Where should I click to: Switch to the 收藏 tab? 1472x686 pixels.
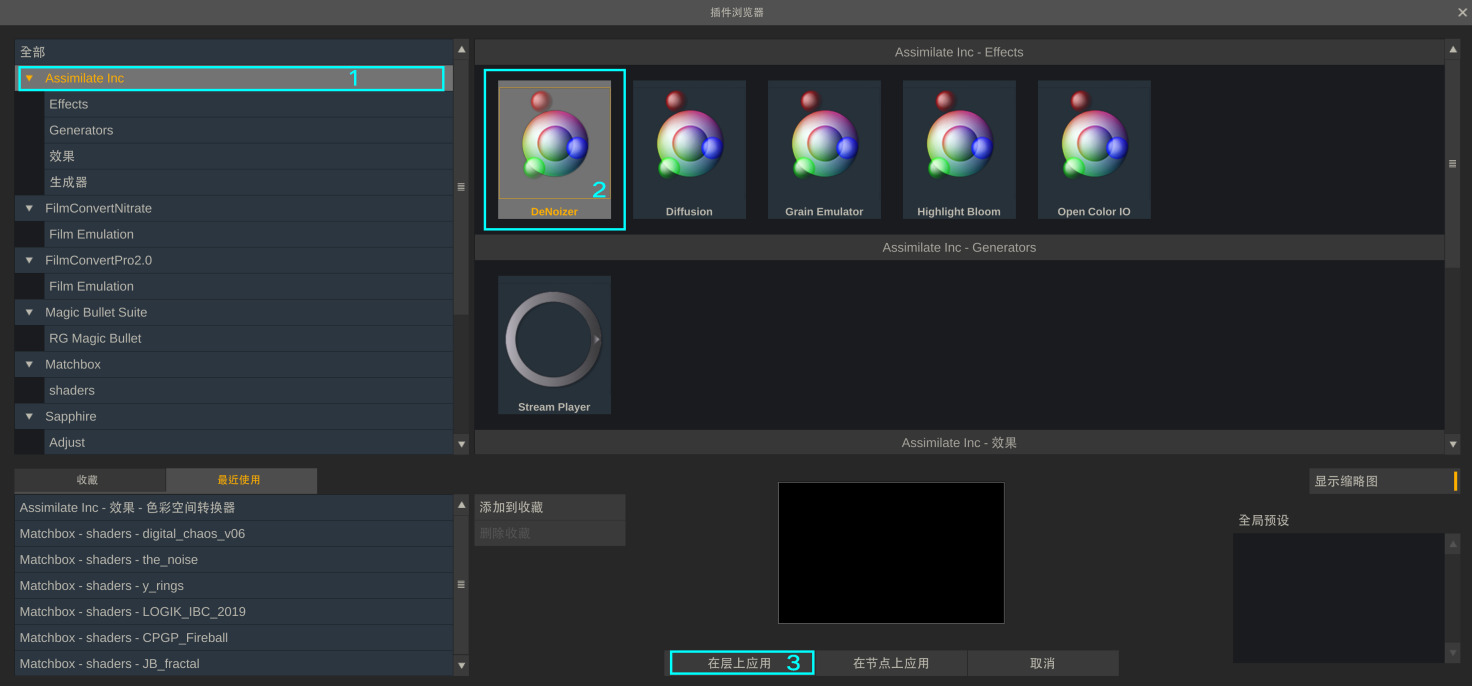click(x=90, y=480)
